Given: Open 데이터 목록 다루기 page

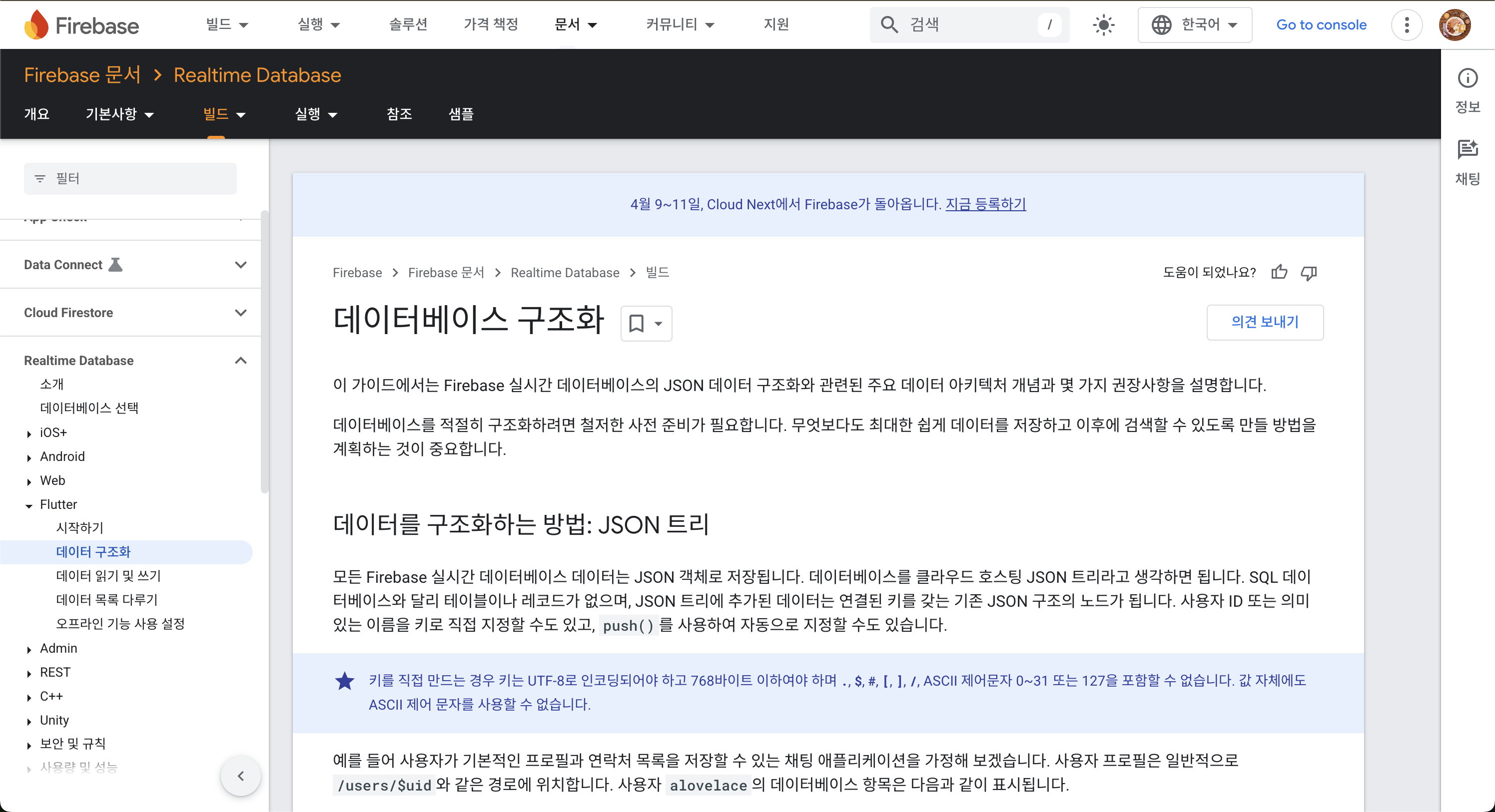Looking at the screenshot, I should (x=107, y=600).
